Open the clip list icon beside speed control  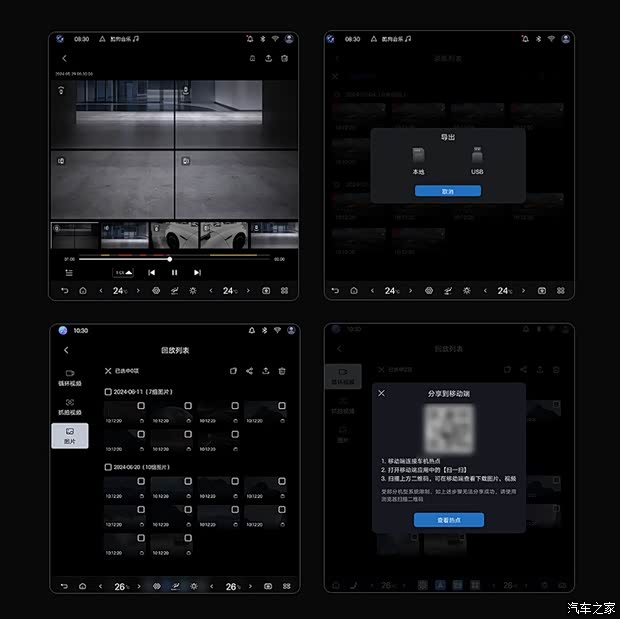tap(69, 273)
